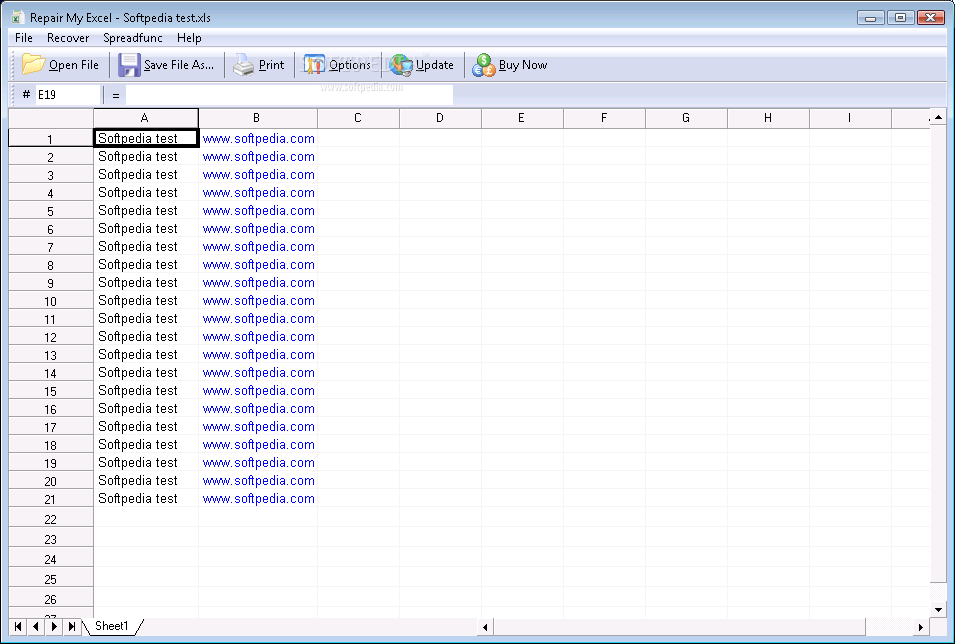Go to previous sheet tab arrow
The width and height of the screenshot is (955, 644).
click(x=36, y=626)
